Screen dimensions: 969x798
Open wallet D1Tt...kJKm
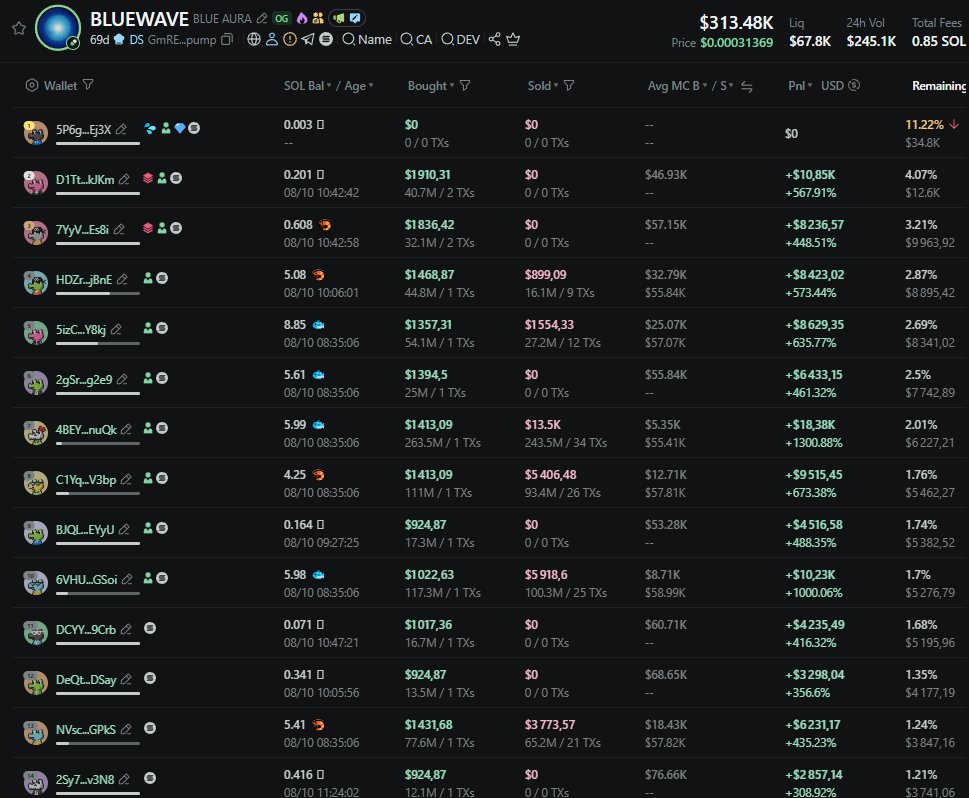tap(85, 179)
